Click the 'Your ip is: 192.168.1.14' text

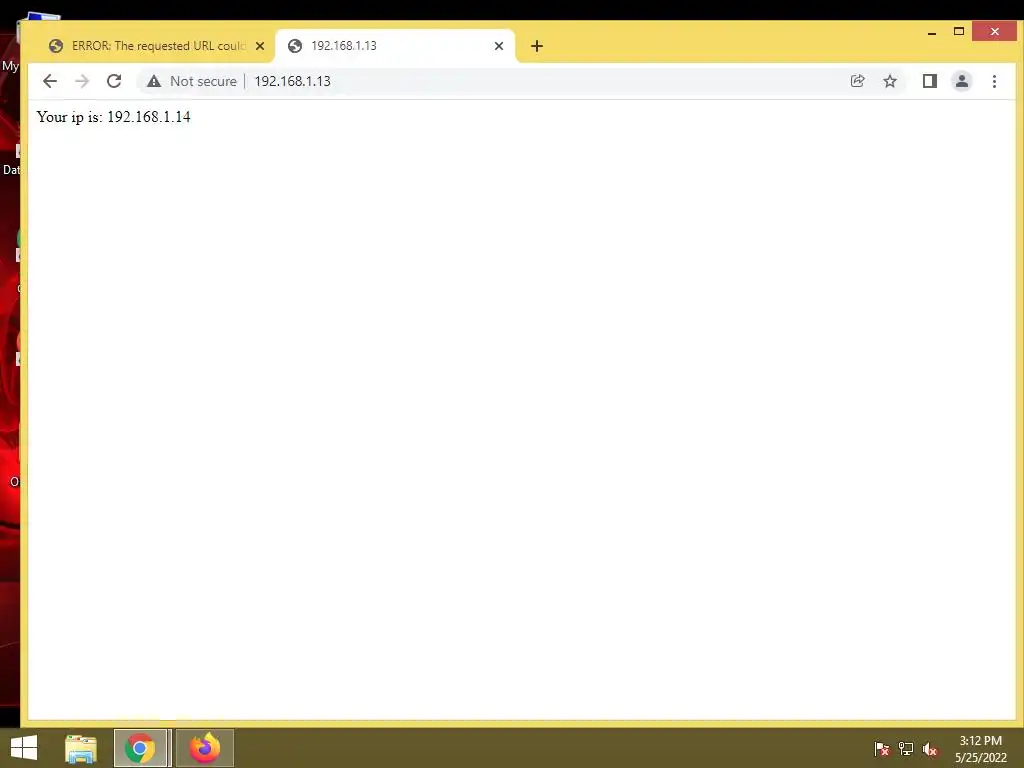[114, 117]
